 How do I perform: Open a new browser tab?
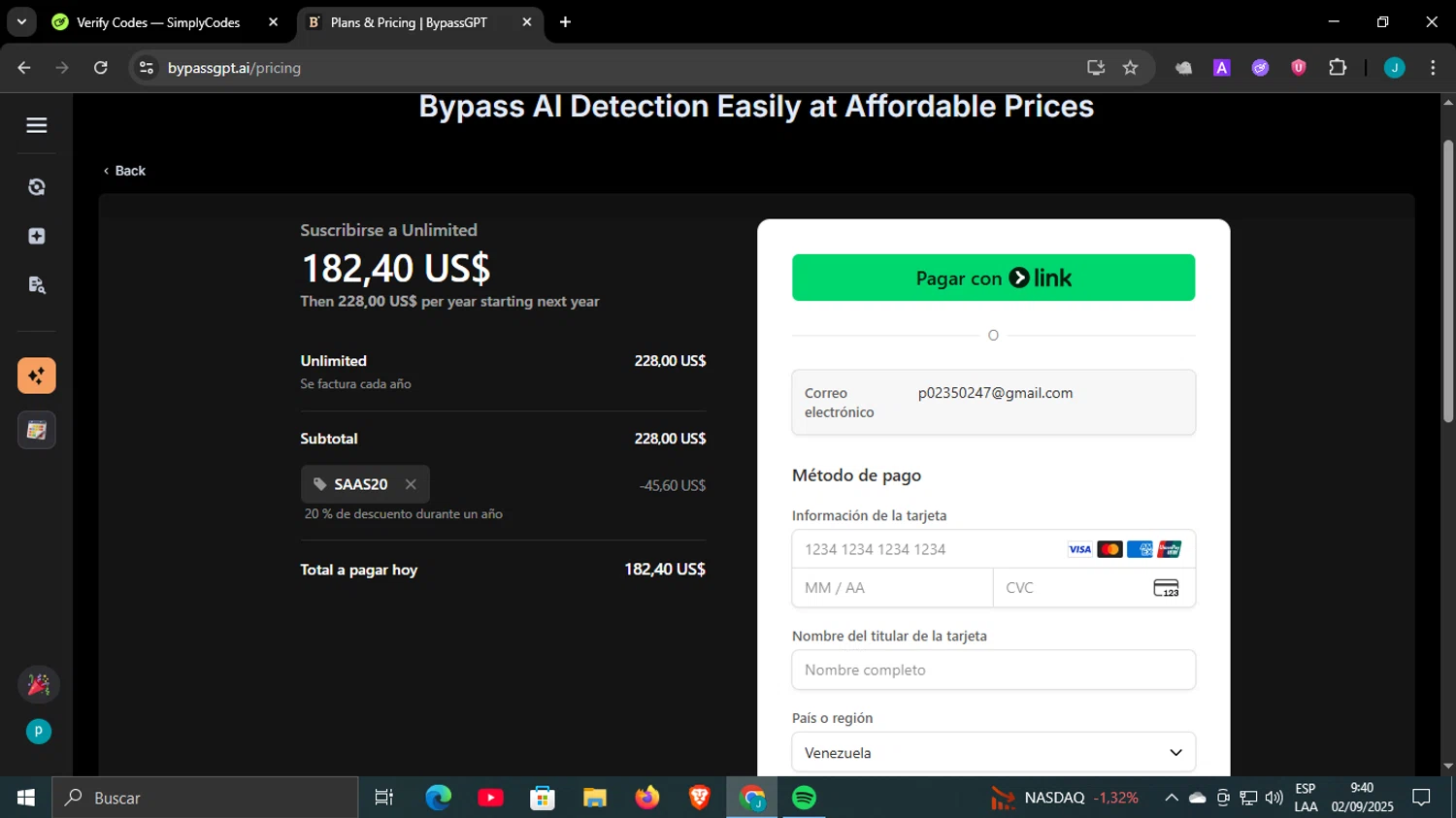(x=565, y=22)
